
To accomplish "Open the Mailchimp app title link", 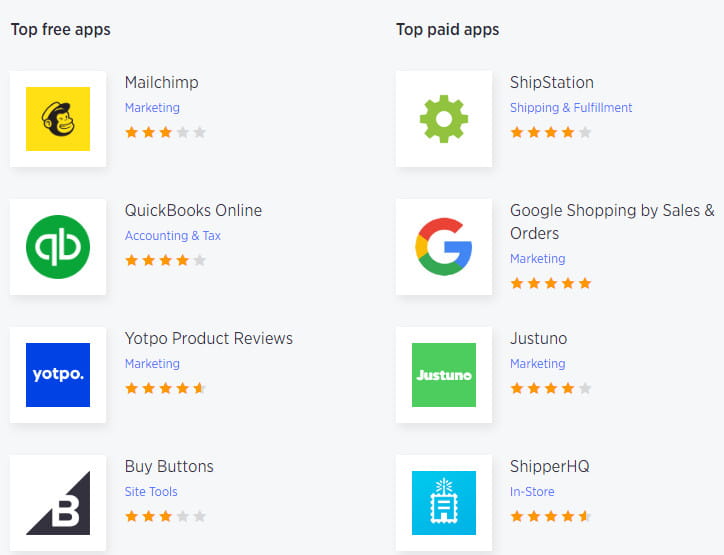I will (161, 82).
